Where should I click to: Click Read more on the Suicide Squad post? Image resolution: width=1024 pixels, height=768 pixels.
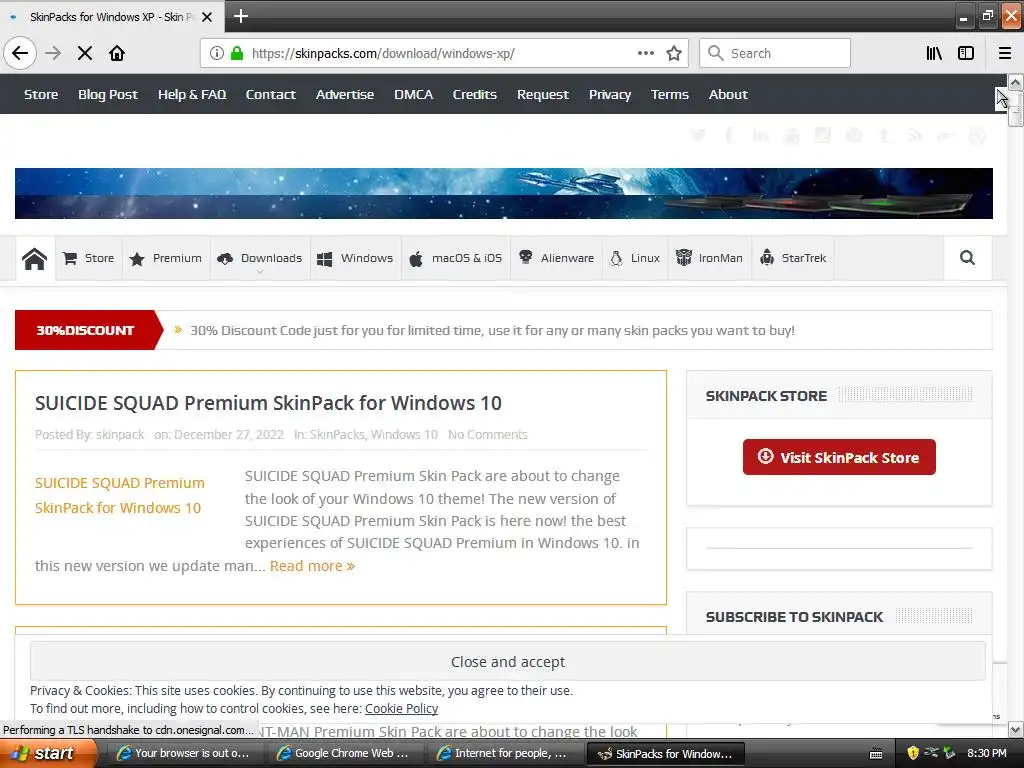coord(312,566)
